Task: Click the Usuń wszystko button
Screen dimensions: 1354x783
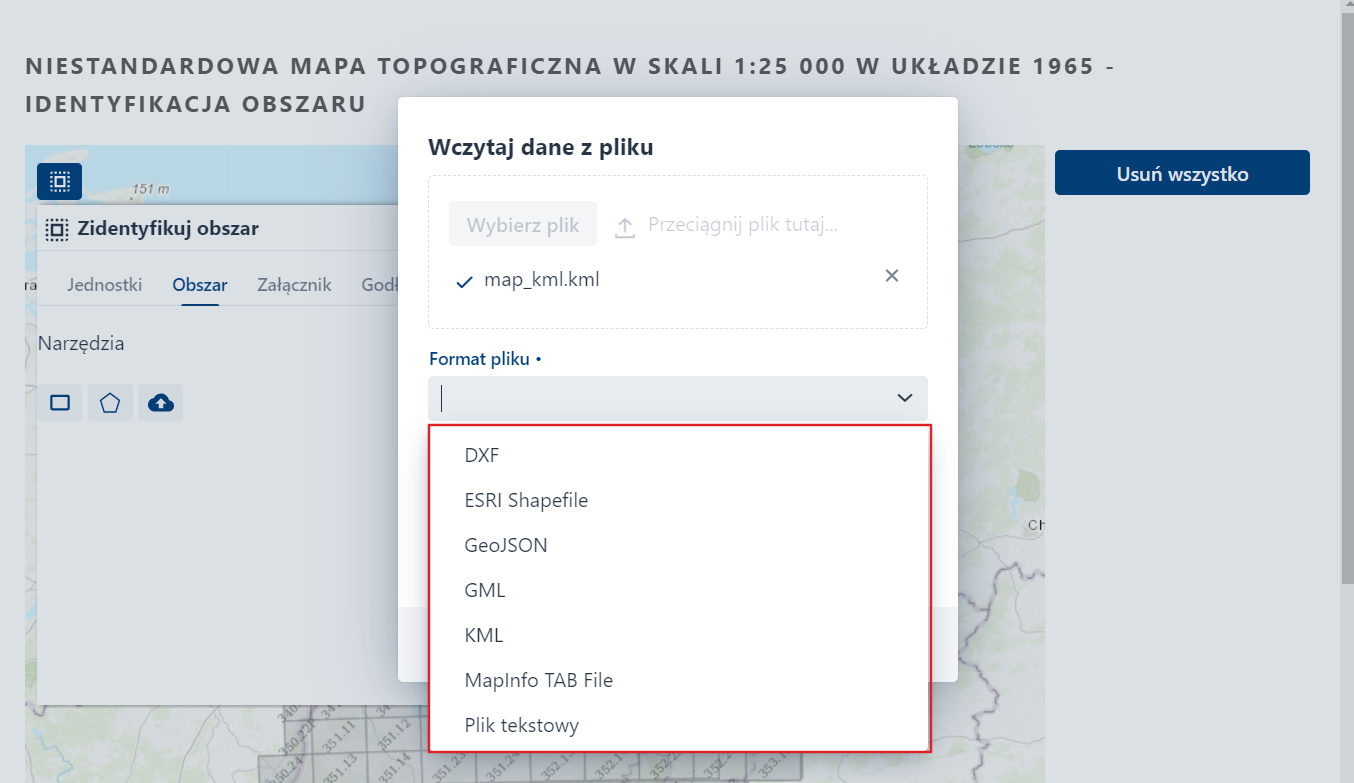Action: click(1181, 172)
